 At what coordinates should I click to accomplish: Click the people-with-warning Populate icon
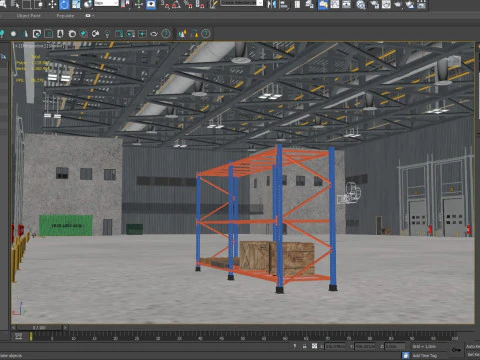coord(182,34)
